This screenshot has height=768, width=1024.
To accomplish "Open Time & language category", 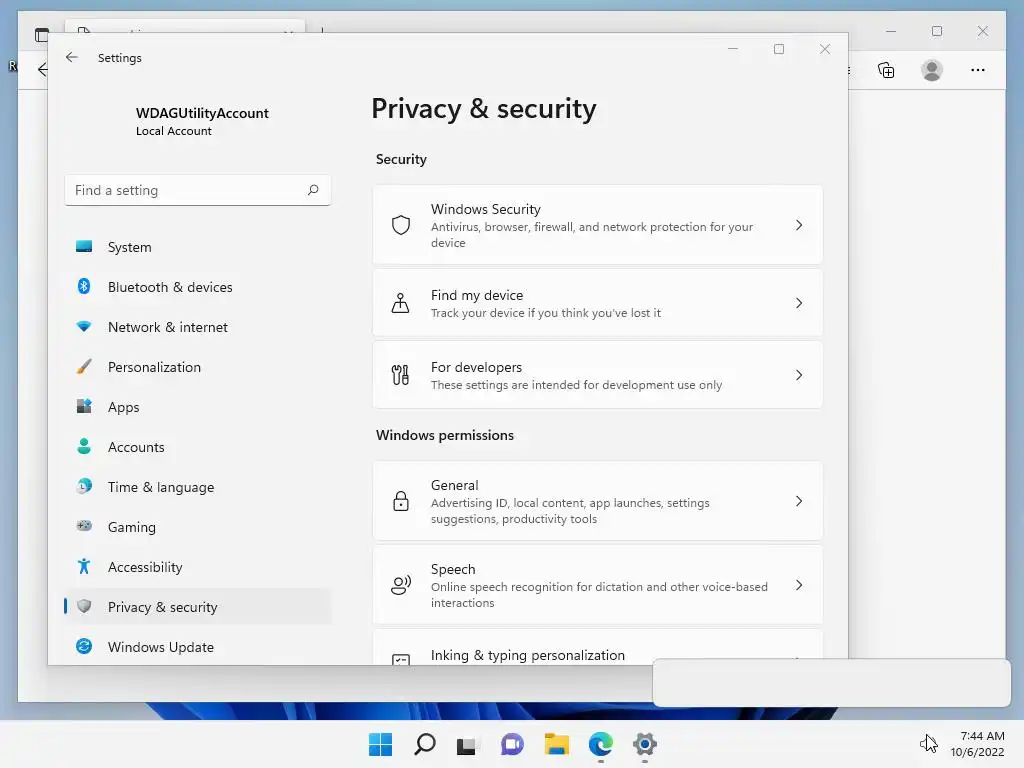I will [x=197, y=487].
